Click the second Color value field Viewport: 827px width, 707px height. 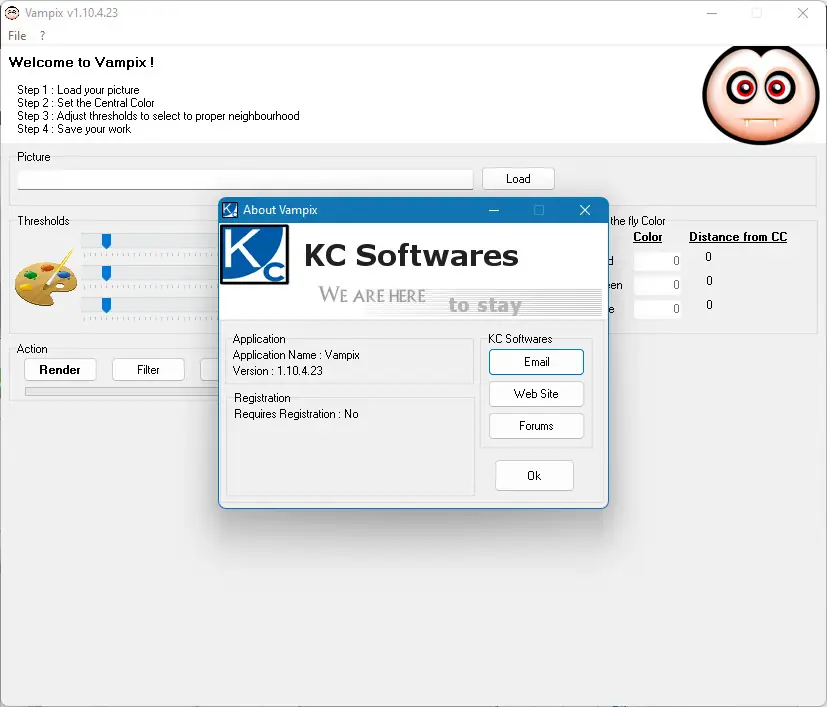(x=657, y=285)
